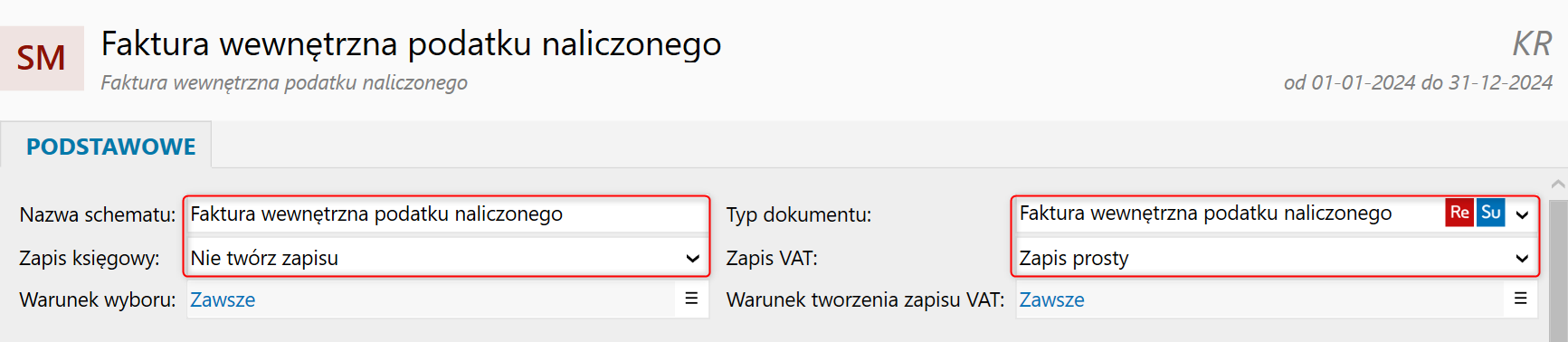Screen dimensions: 1568x342
Task: Click the red Re badge icon
Action: [x=1459, y=213]
